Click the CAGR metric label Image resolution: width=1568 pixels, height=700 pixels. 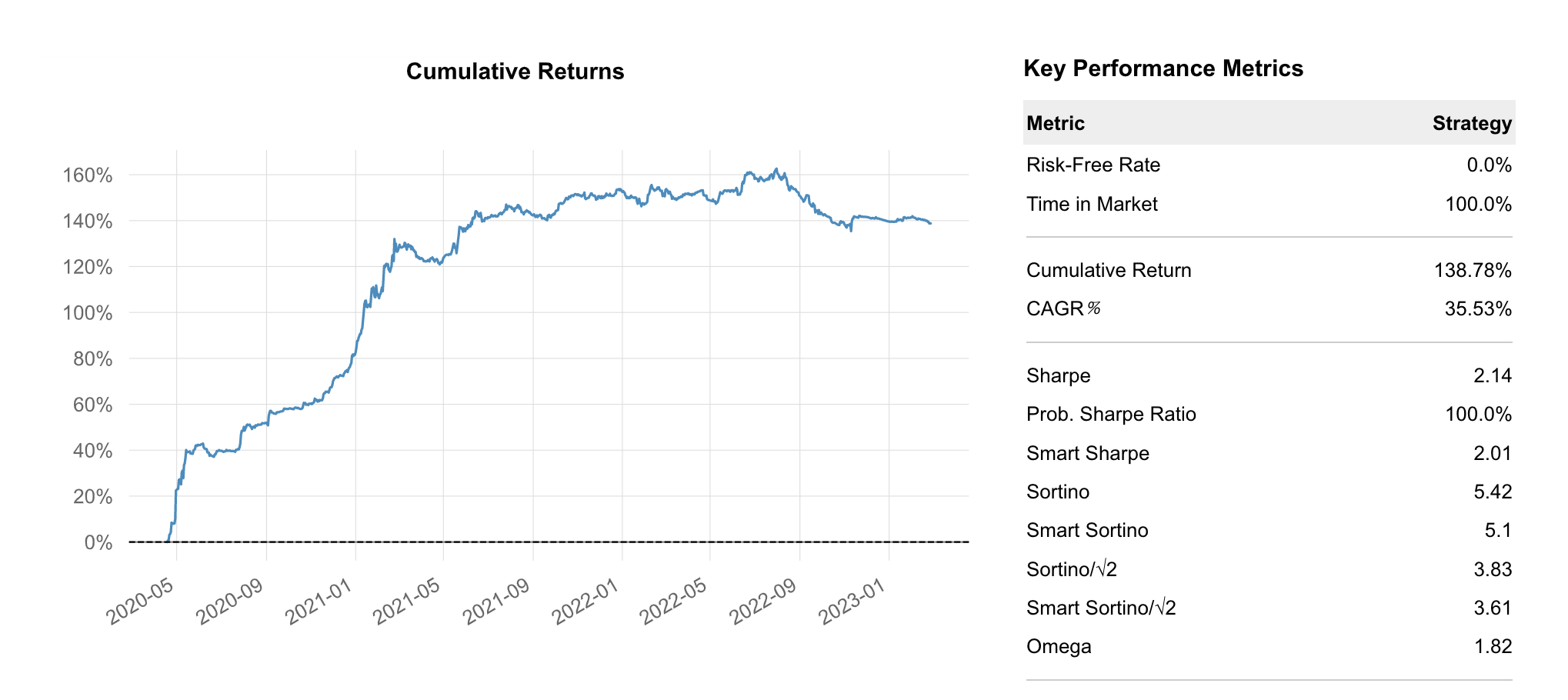(x=1063, y=308)
